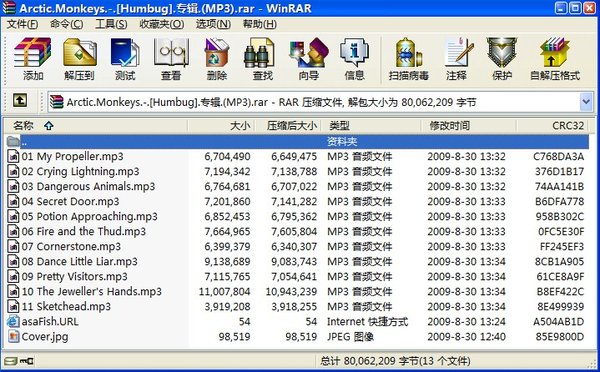Image resolution: width=600 pixels, height=372 pixels.
Task: Click the 信息 (Info) toolbar icon
Action: click(x=354, y=52)
